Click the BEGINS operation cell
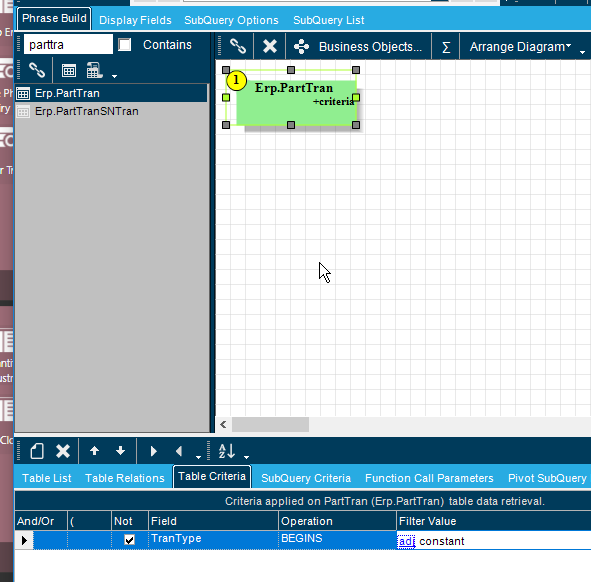 337,539
